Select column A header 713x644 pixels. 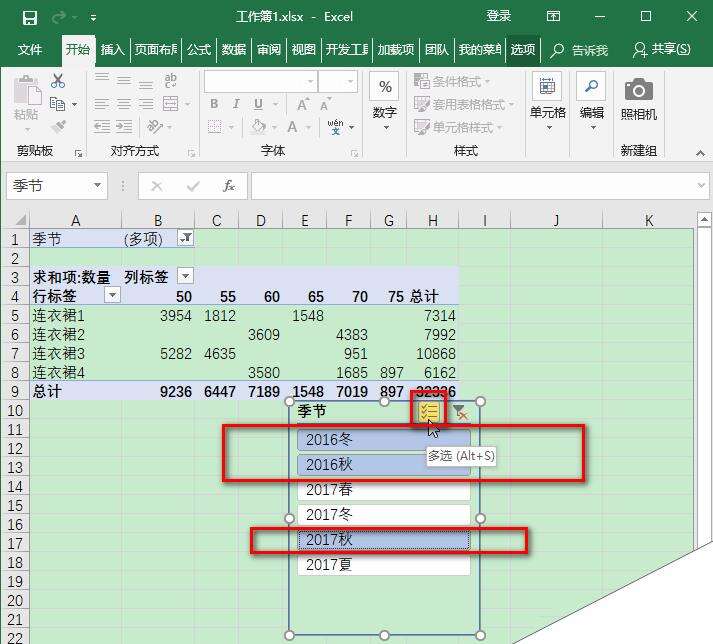click(75, 220)
